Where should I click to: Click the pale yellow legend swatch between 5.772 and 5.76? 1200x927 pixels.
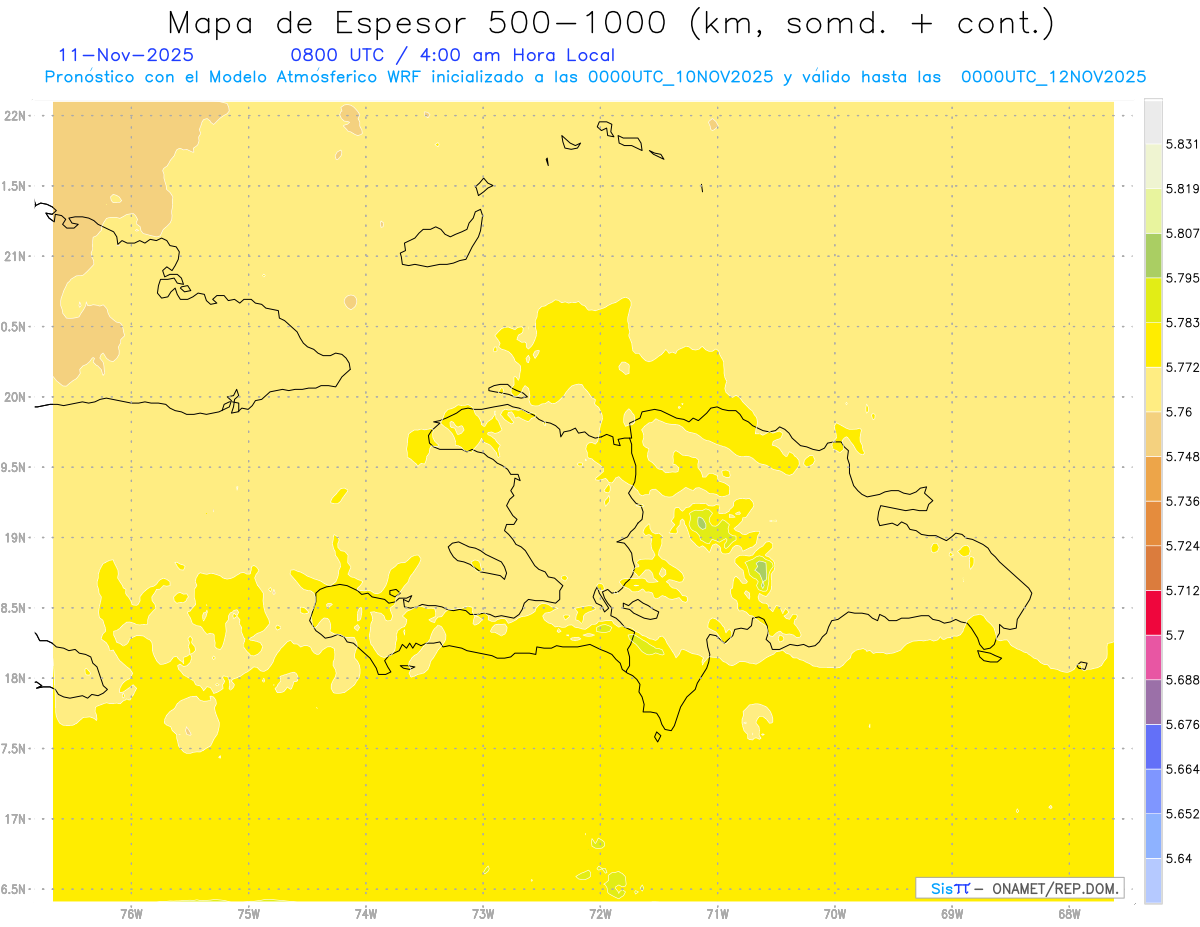point(1153,390)
